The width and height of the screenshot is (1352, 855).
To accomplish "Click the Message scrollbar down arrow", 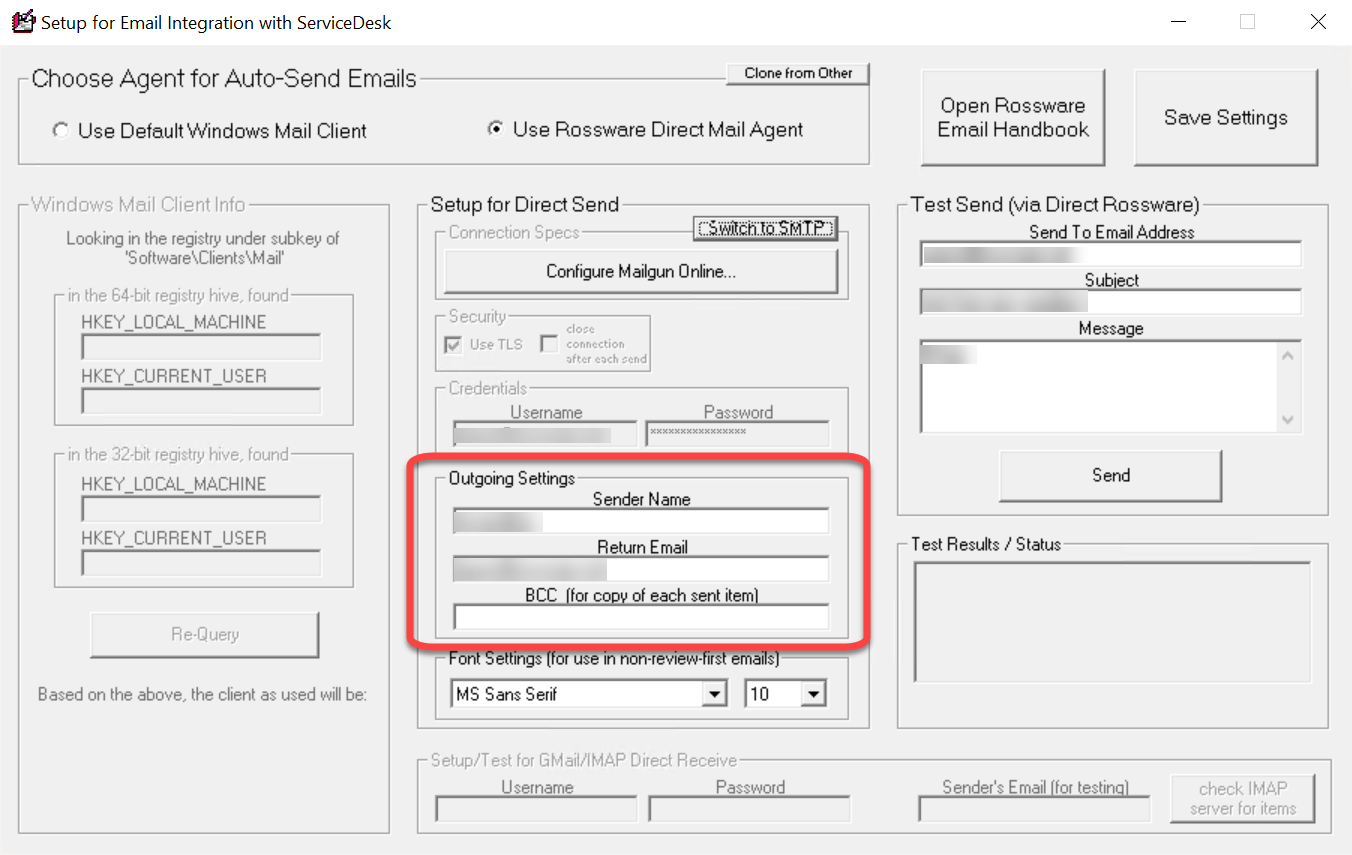I will (x=1288, y=419).
